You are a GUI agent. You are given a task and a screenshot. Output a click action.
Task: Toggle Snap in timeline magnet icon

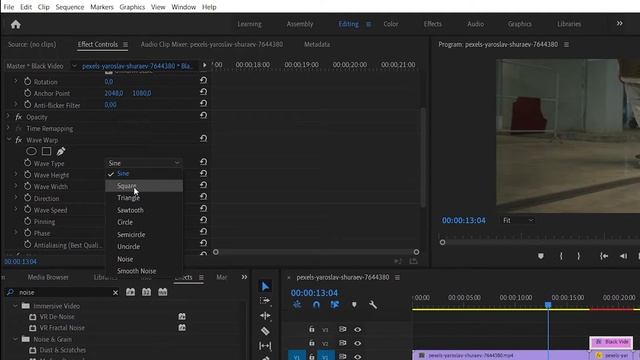point(316,304)
